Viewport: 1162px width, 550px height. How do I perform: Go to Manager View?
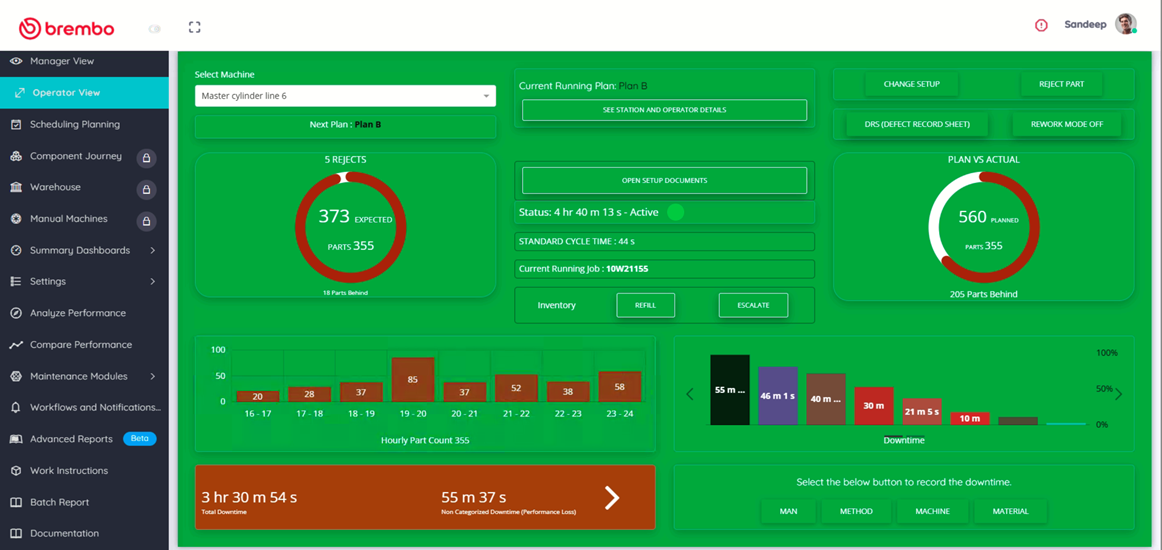point(62,61)
